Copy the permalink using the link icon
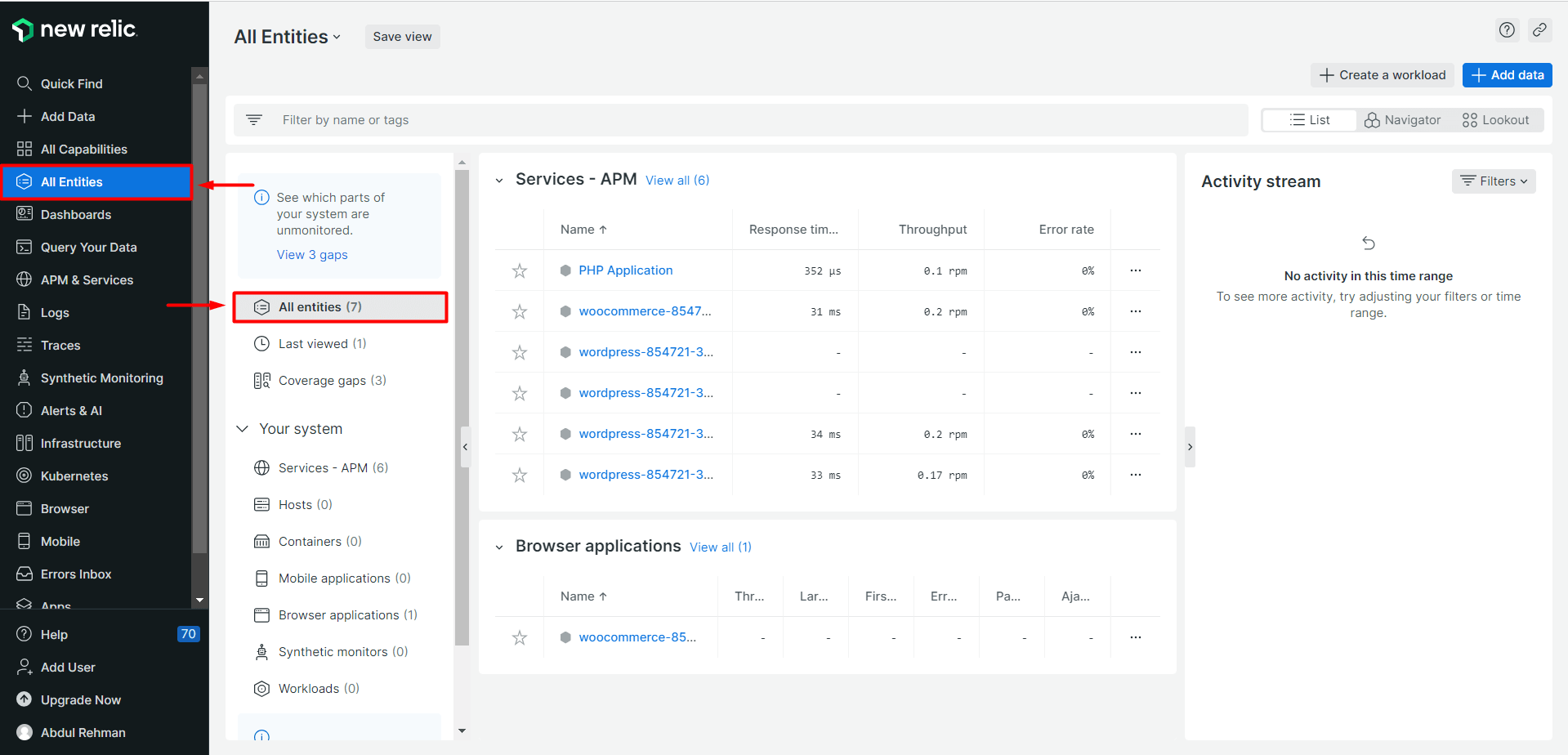The image size is (1568, 755). [1539, 30]
